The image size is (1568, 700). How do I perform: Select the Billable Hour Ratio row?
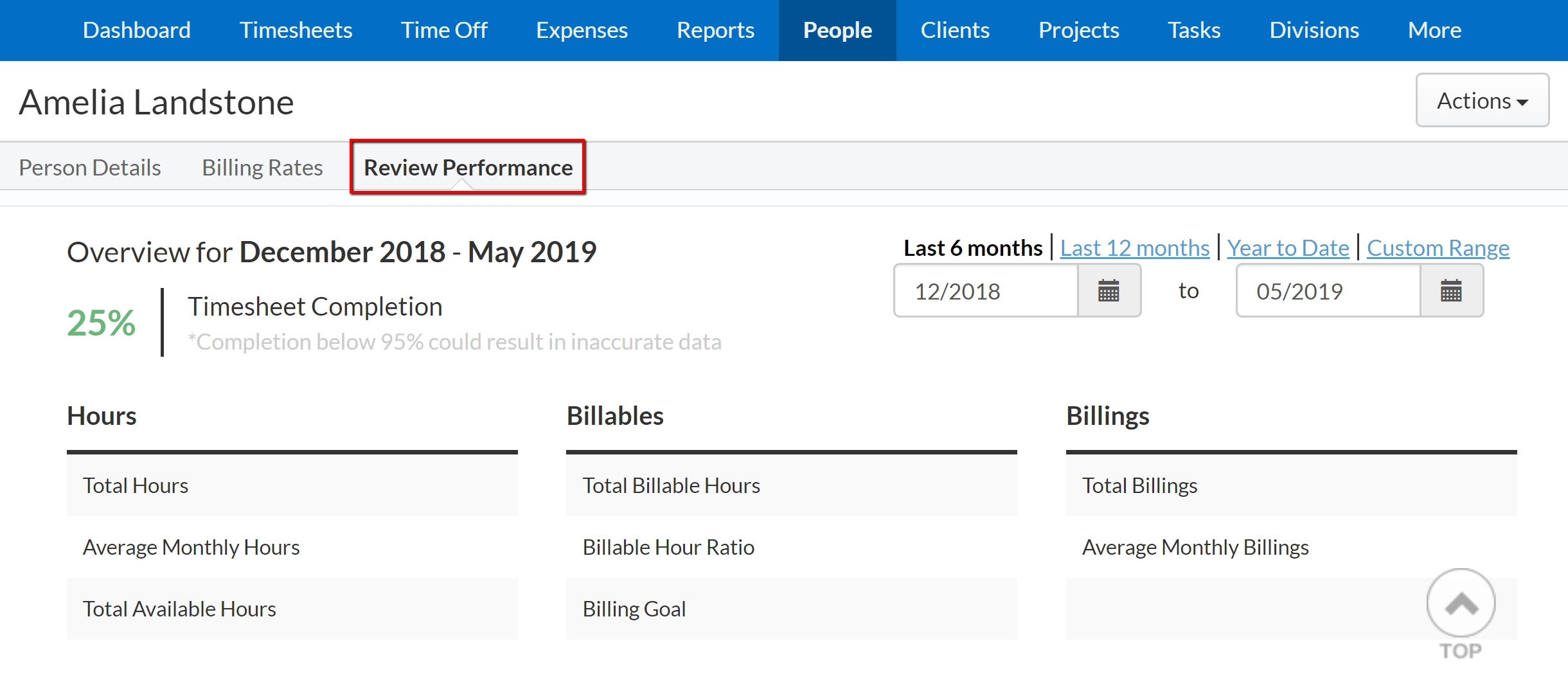(x=792, y=547)
